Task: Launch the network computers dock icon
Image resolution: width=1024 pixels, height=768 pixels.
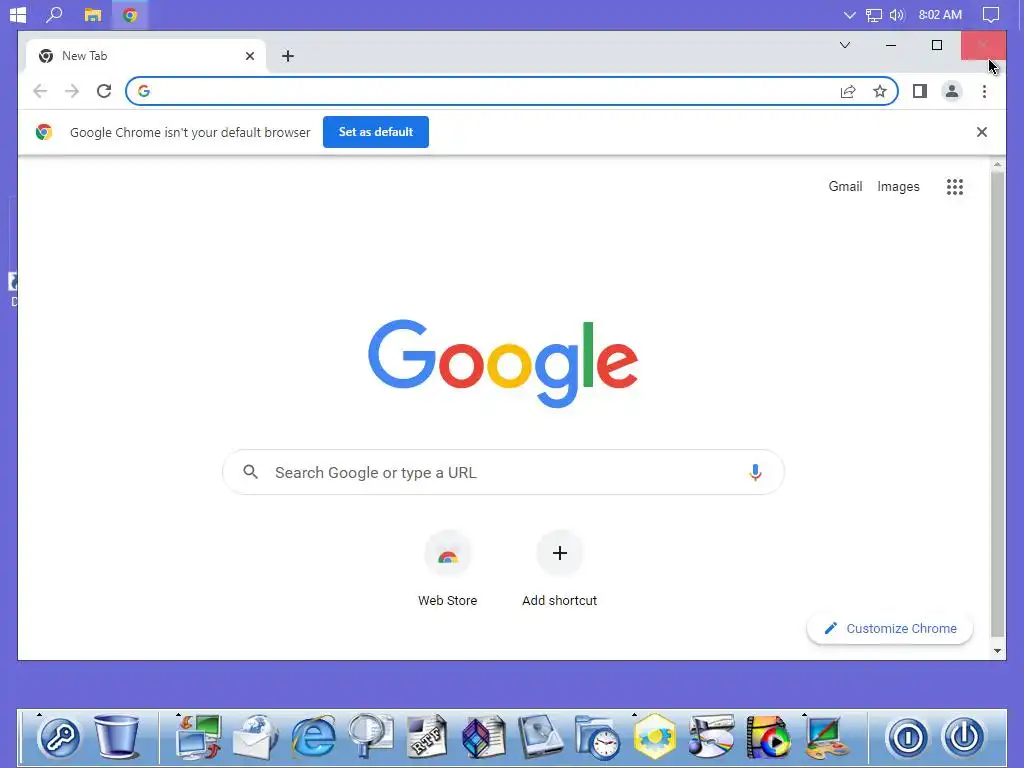Action: pyautogui.click(x=199, y=737)
